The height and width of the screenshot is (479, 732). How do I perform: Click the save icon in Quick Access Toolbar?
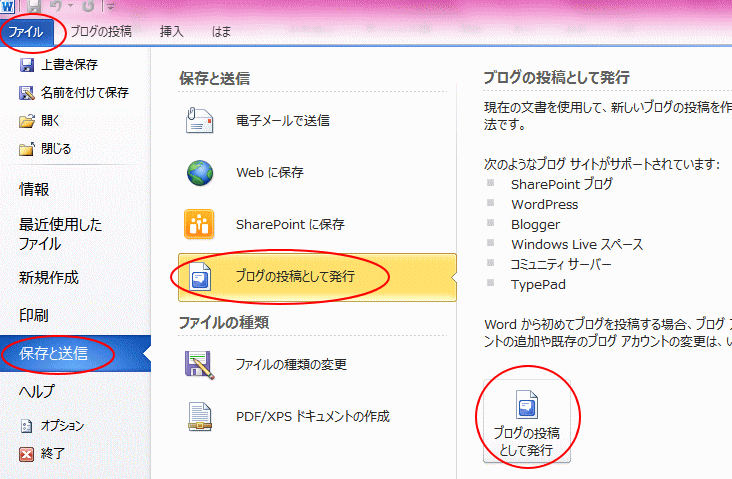(34, 7)
